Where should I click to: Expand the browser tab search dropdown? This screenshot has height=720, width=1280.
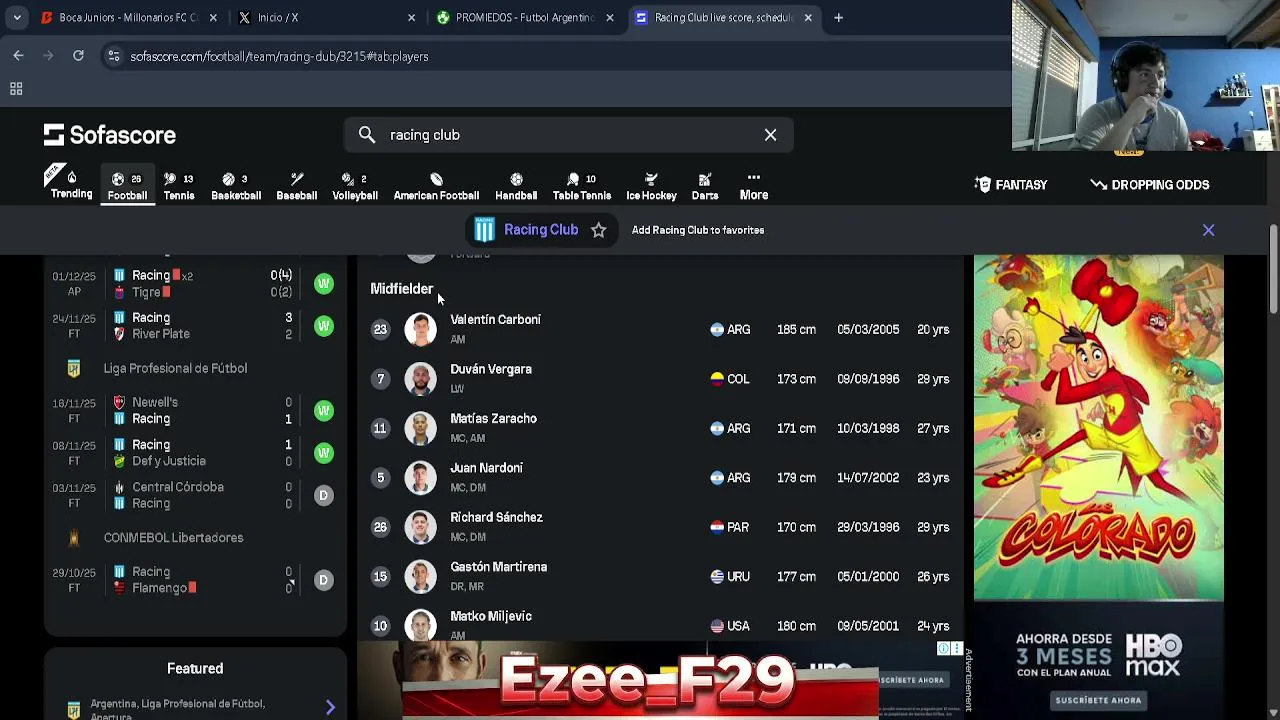tap(16, 17)
